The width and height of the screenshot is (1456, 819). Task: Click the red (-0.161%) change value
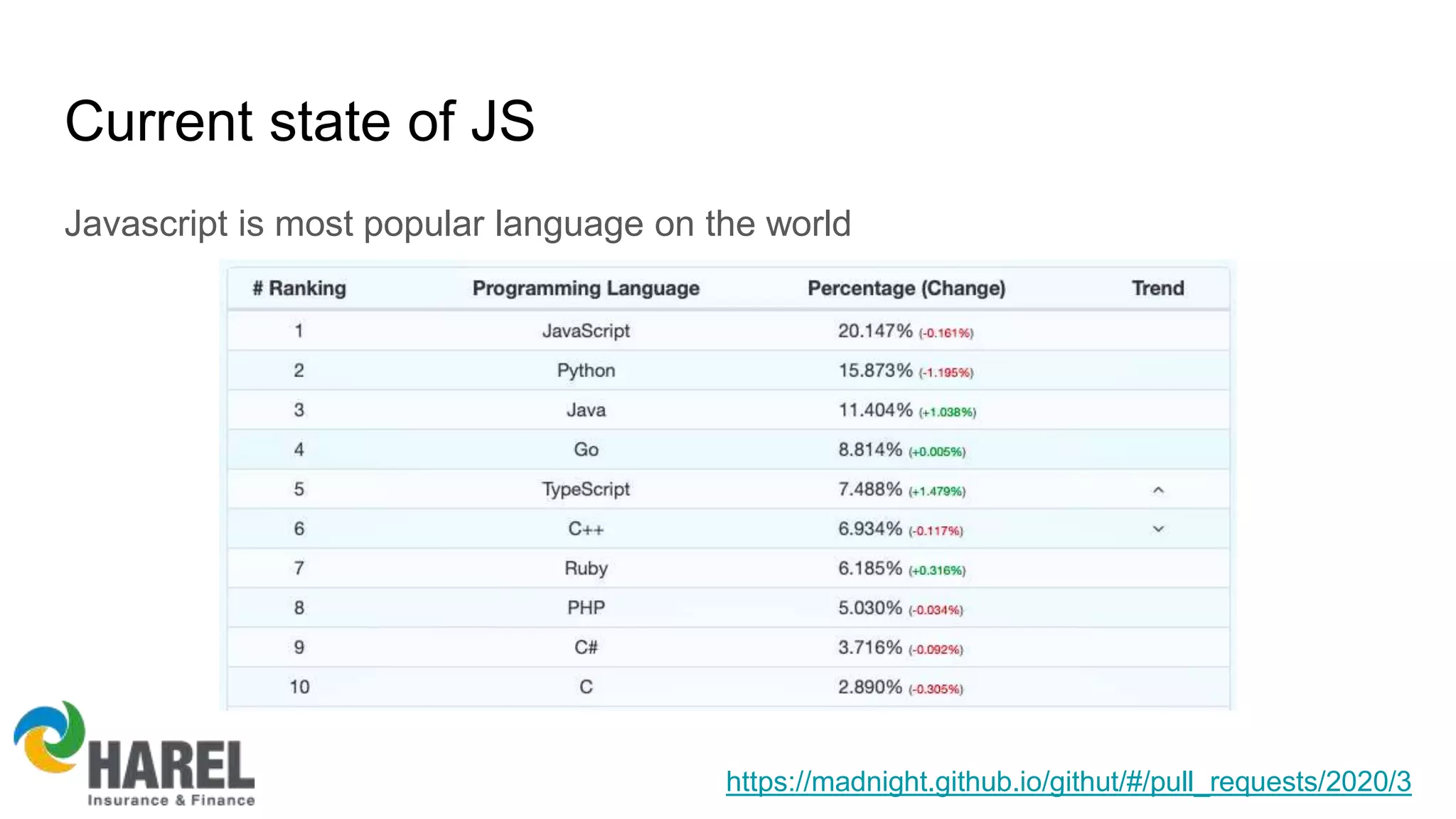tap(946, 333)
